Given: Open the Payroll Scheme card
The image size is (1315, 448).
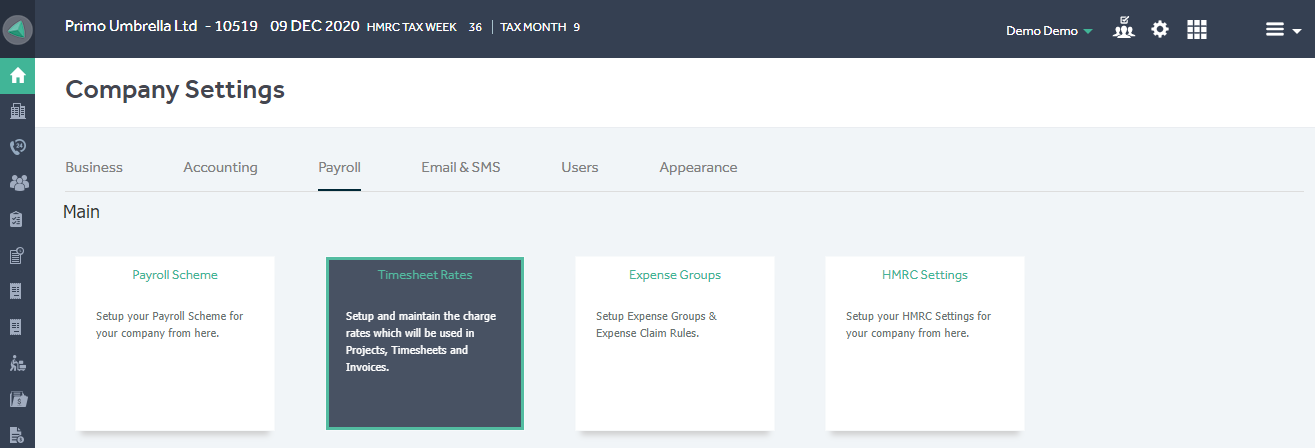Looking at the screenshot, I should 175,343.
